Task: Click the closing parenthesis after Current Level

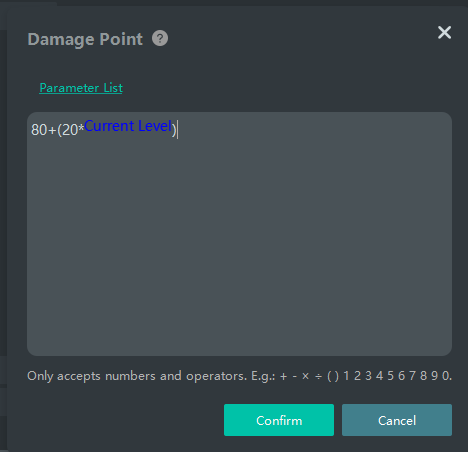Action: tap(174, 130)
